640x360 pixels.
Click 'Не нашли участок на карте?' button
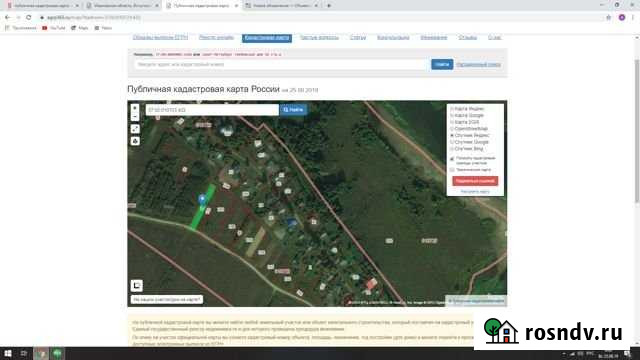click(x=167, y=300)
